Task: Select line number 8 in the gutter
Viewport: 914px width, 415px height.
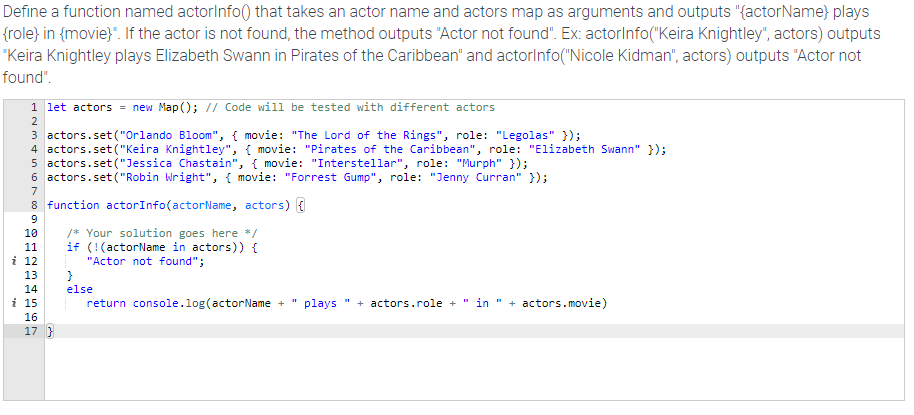Action: 34,205
